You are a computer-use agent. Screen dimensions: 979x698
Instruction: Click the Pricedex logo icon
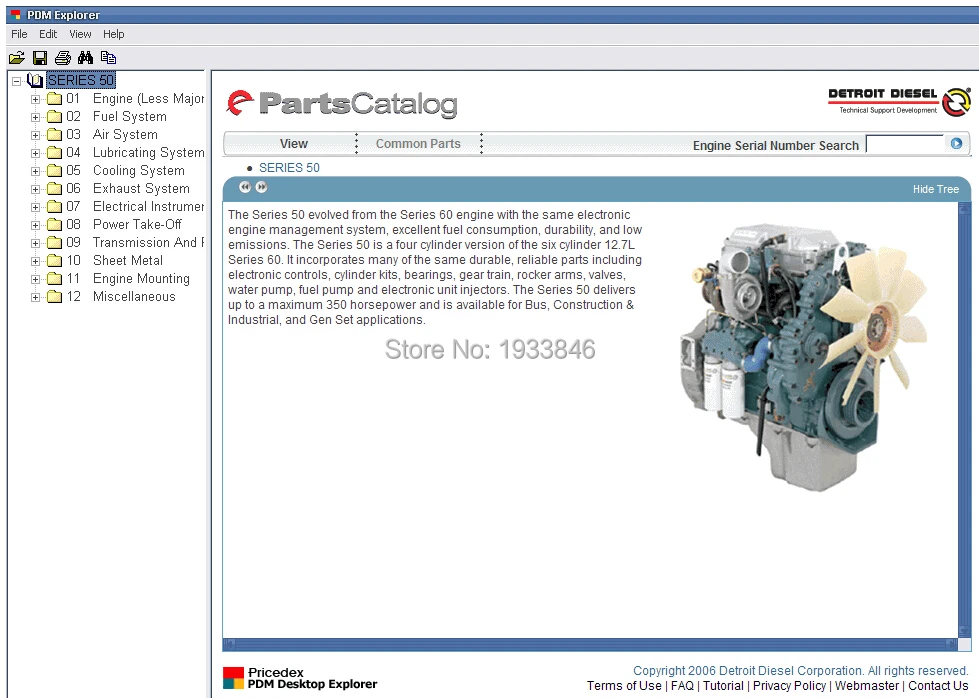click(x=234, y=678)
